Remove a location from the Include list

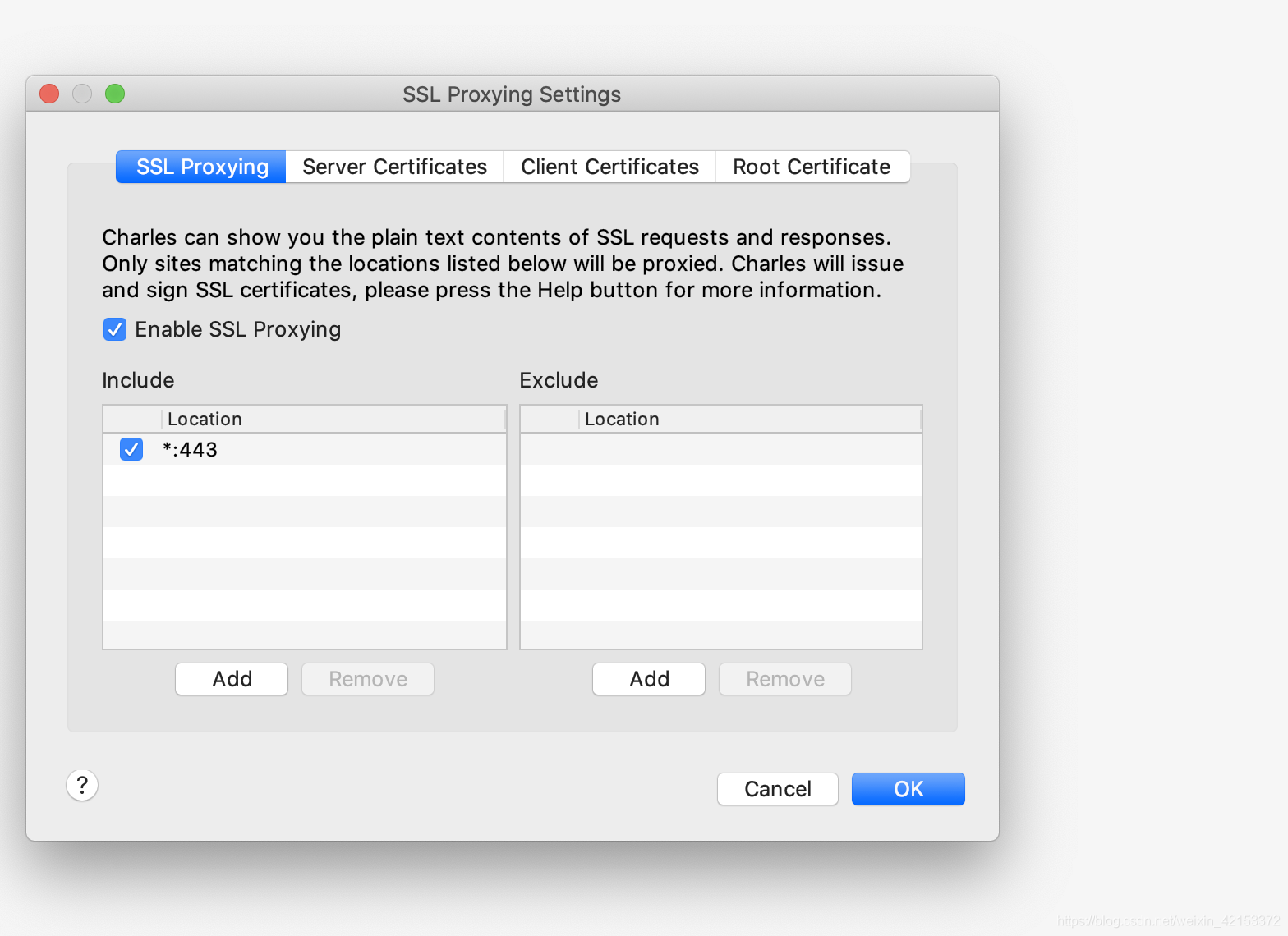[x=368, y=679]
